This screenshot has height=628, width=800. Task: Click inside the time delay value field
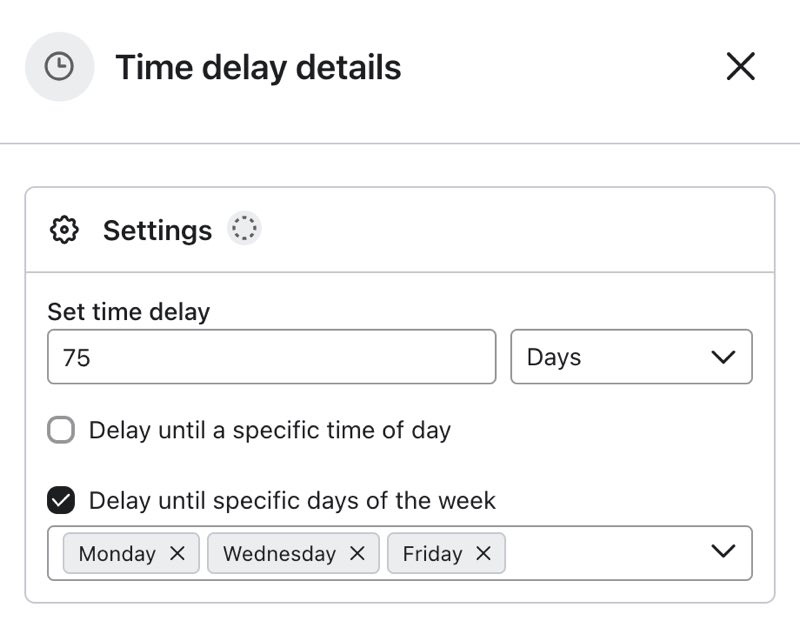click(270, 356)
